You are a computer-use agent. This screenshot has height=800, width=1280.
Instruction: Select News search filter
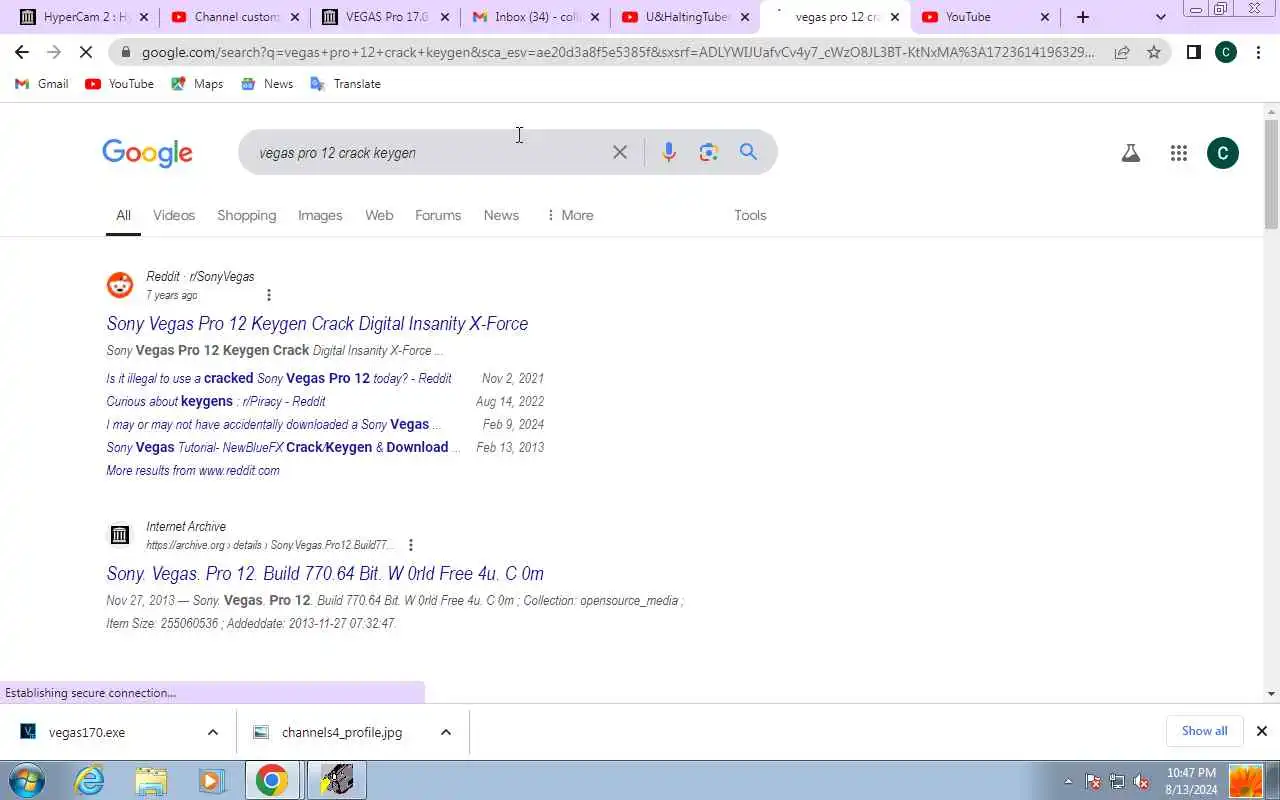501,215
